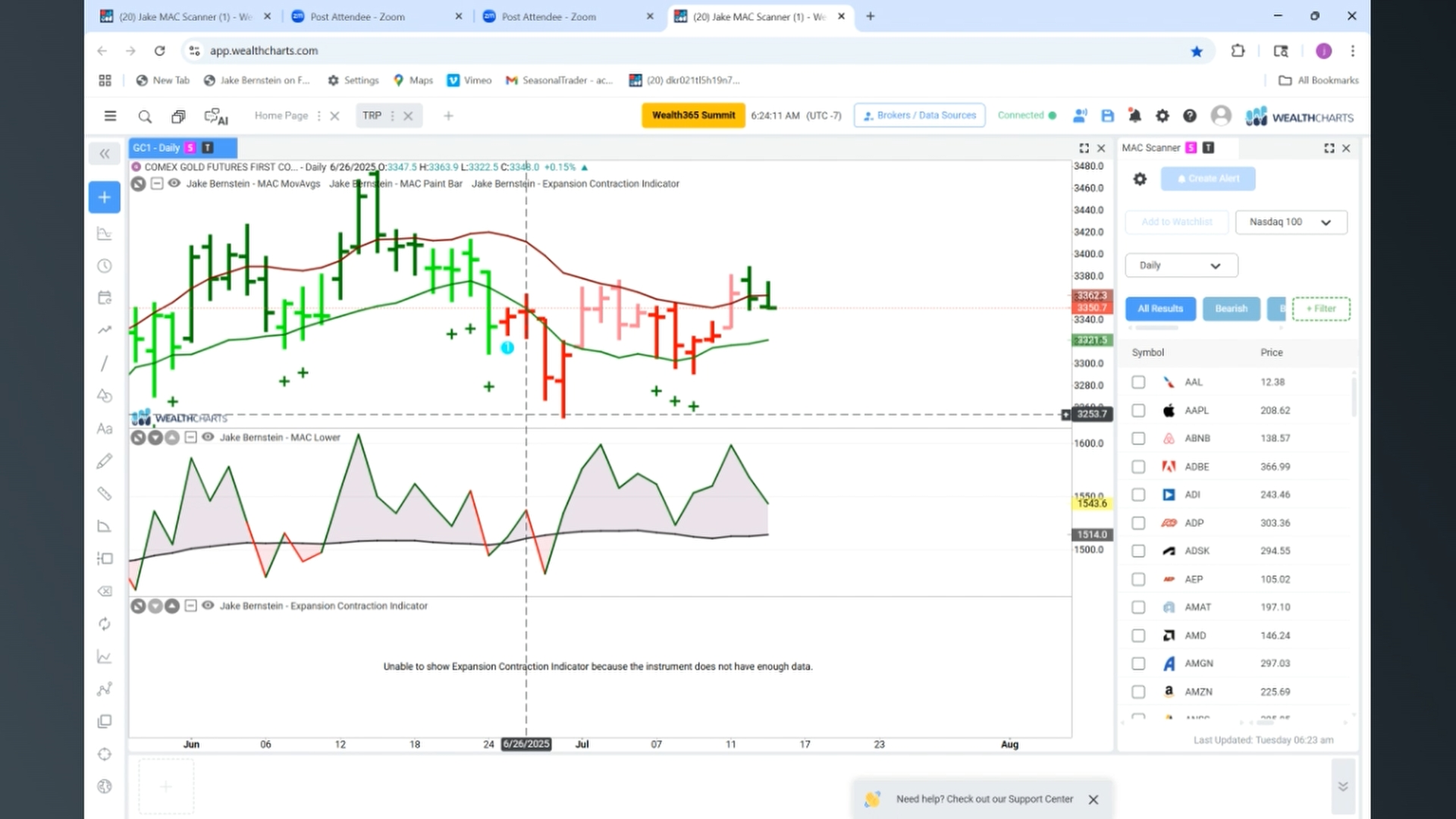Open symbol search magnifier
This screenshot has width=1456, height=819.
[x=145, y=116]
